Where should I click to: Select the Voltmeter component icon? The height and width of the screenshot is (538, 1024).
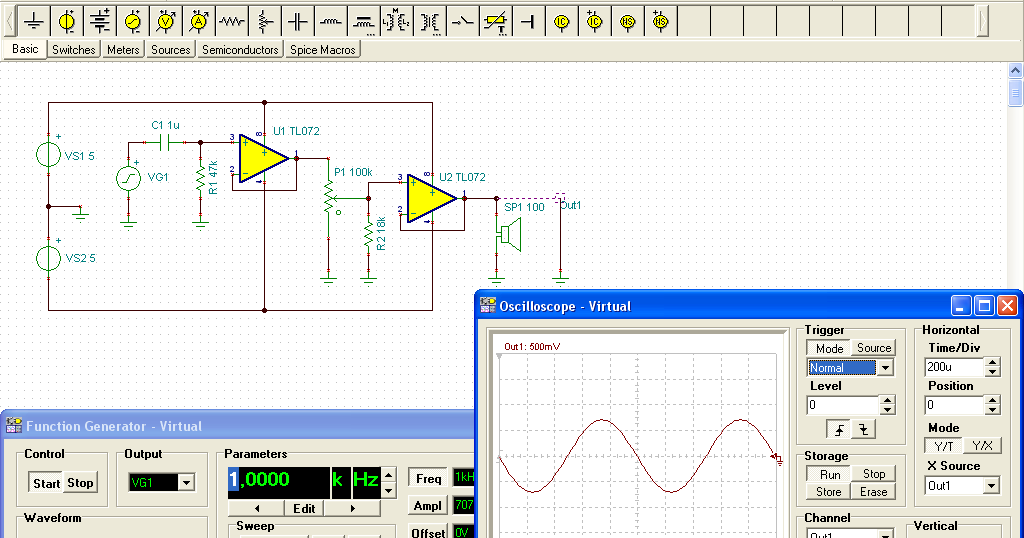166,21
